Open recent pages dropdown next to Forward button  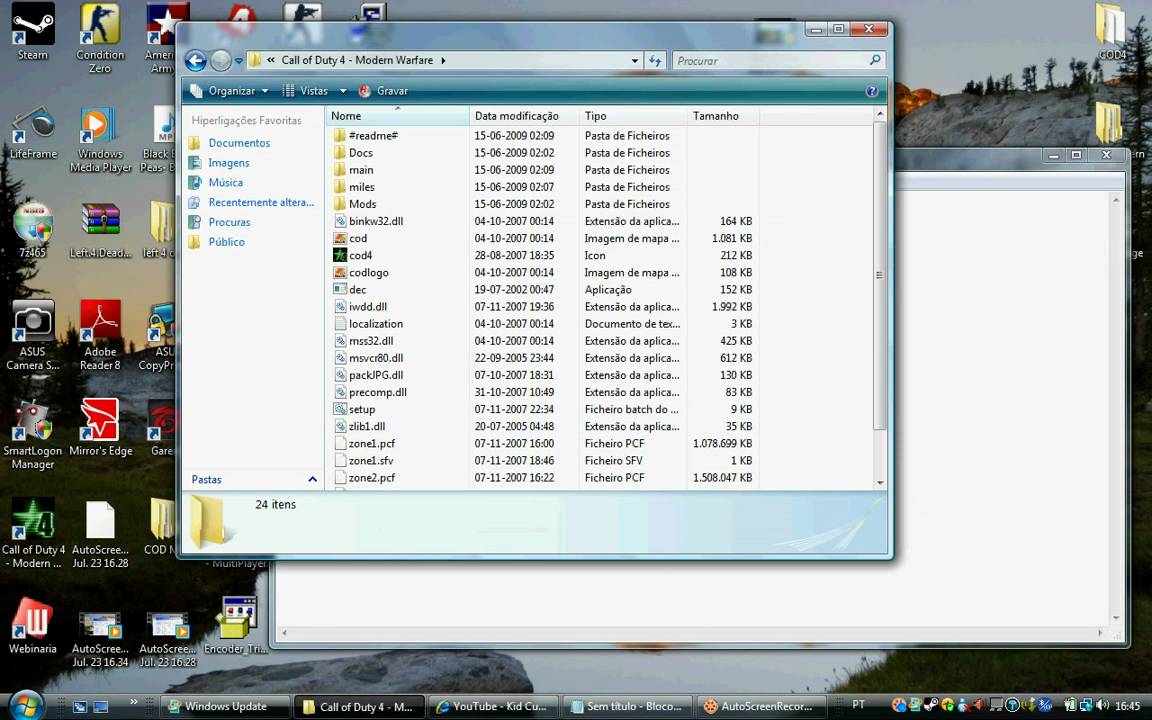pos(239,61)
